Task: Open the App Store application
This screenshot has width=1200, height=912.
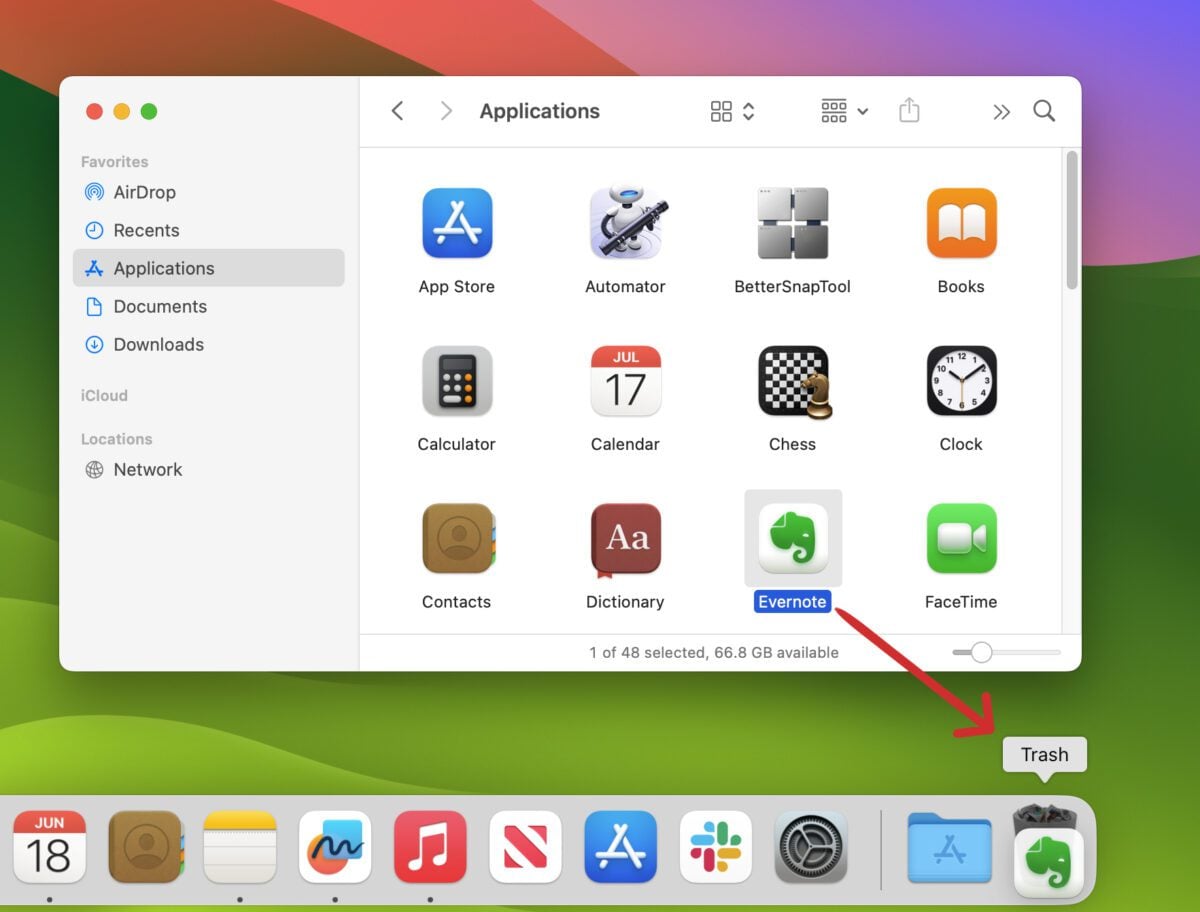Action: (457, 223)
